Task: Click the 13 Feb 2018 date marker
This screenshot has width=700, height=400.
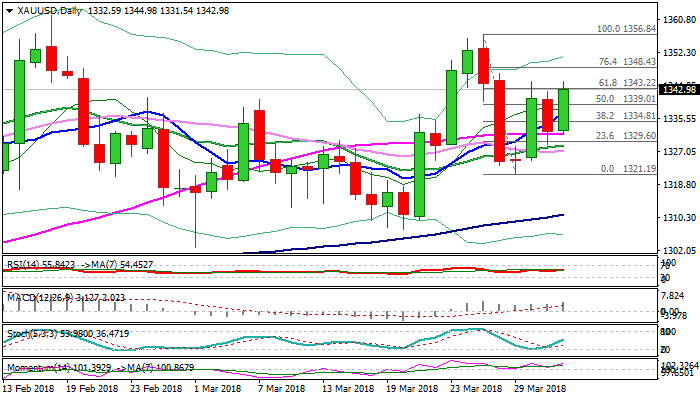Action: click(x=27, y=388)
